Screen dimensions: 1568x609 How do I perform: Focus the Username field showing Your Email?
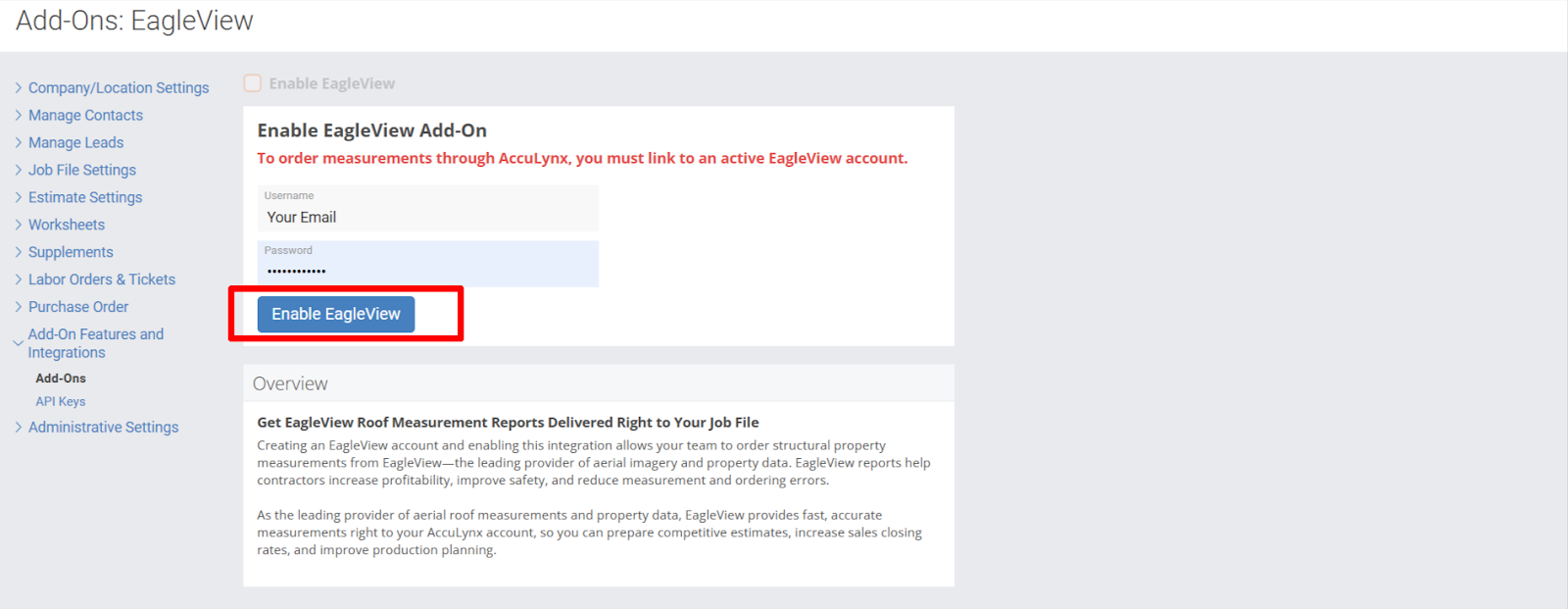(x=428, y=209)
